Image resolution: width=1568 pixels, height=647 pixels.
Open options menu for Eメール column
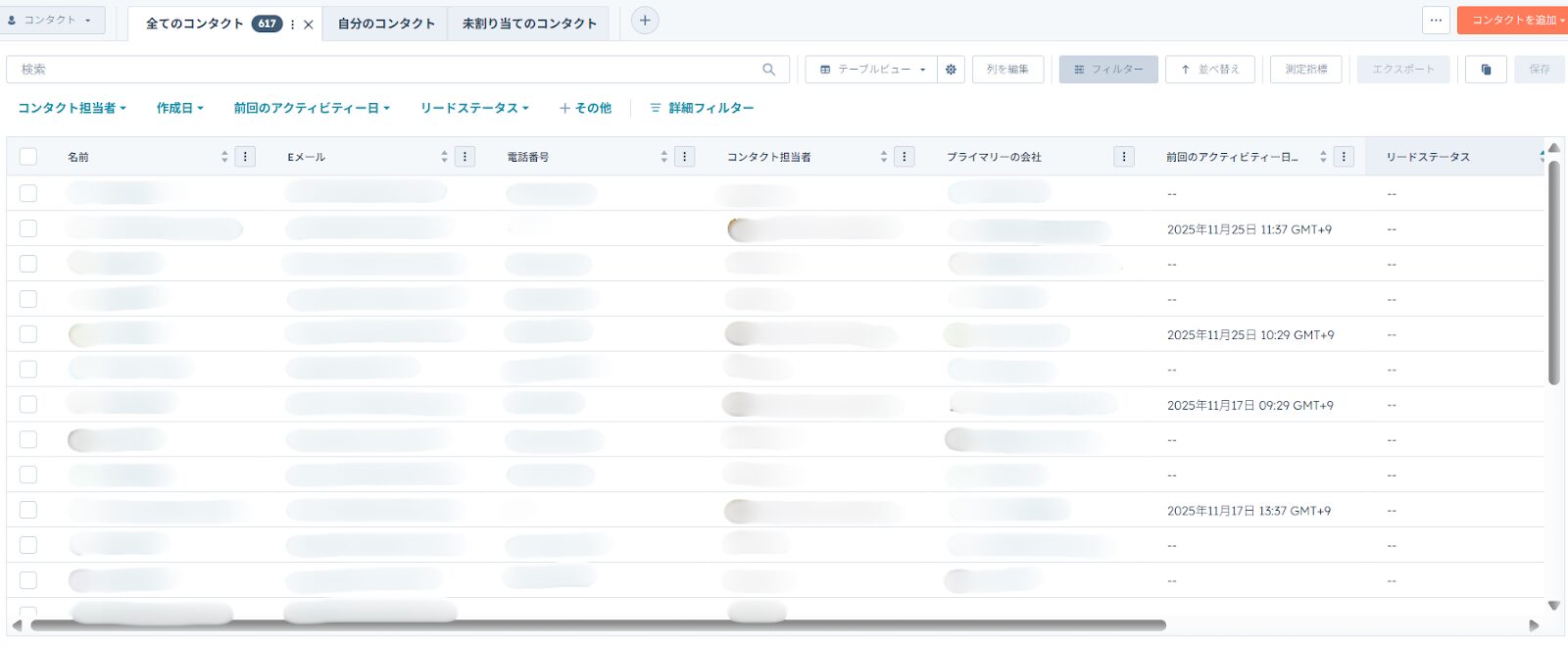click(465, 157)
